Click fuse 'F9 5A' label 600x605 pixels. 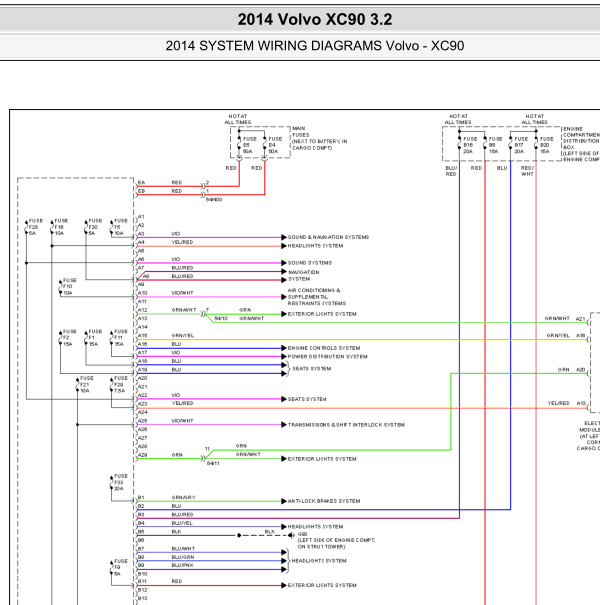click(x=120, y=568)
